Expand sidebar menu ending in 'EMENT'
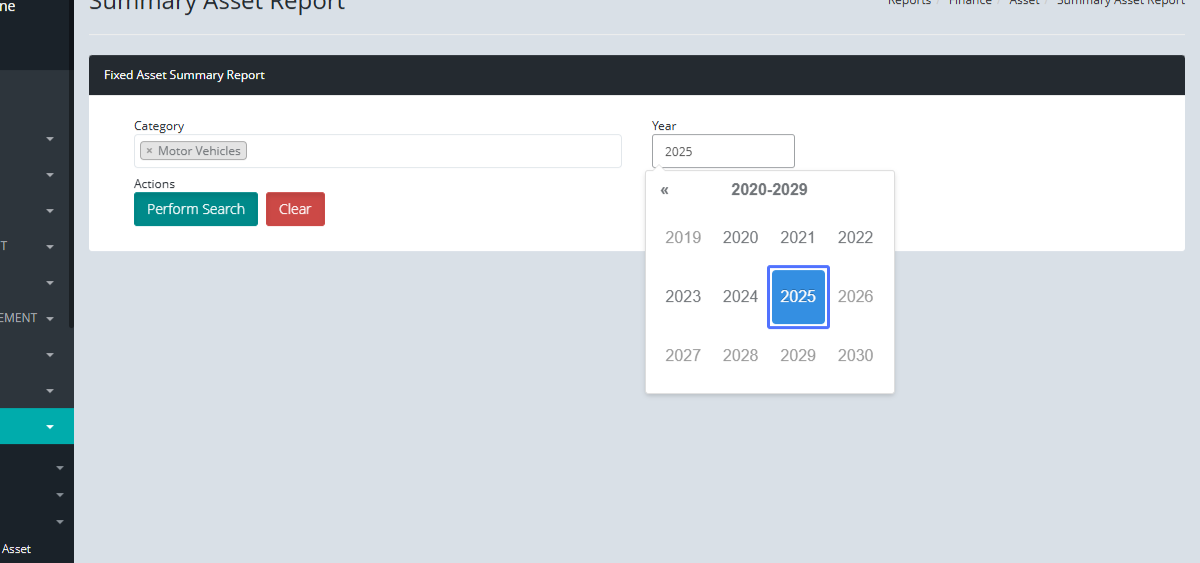 50,319
